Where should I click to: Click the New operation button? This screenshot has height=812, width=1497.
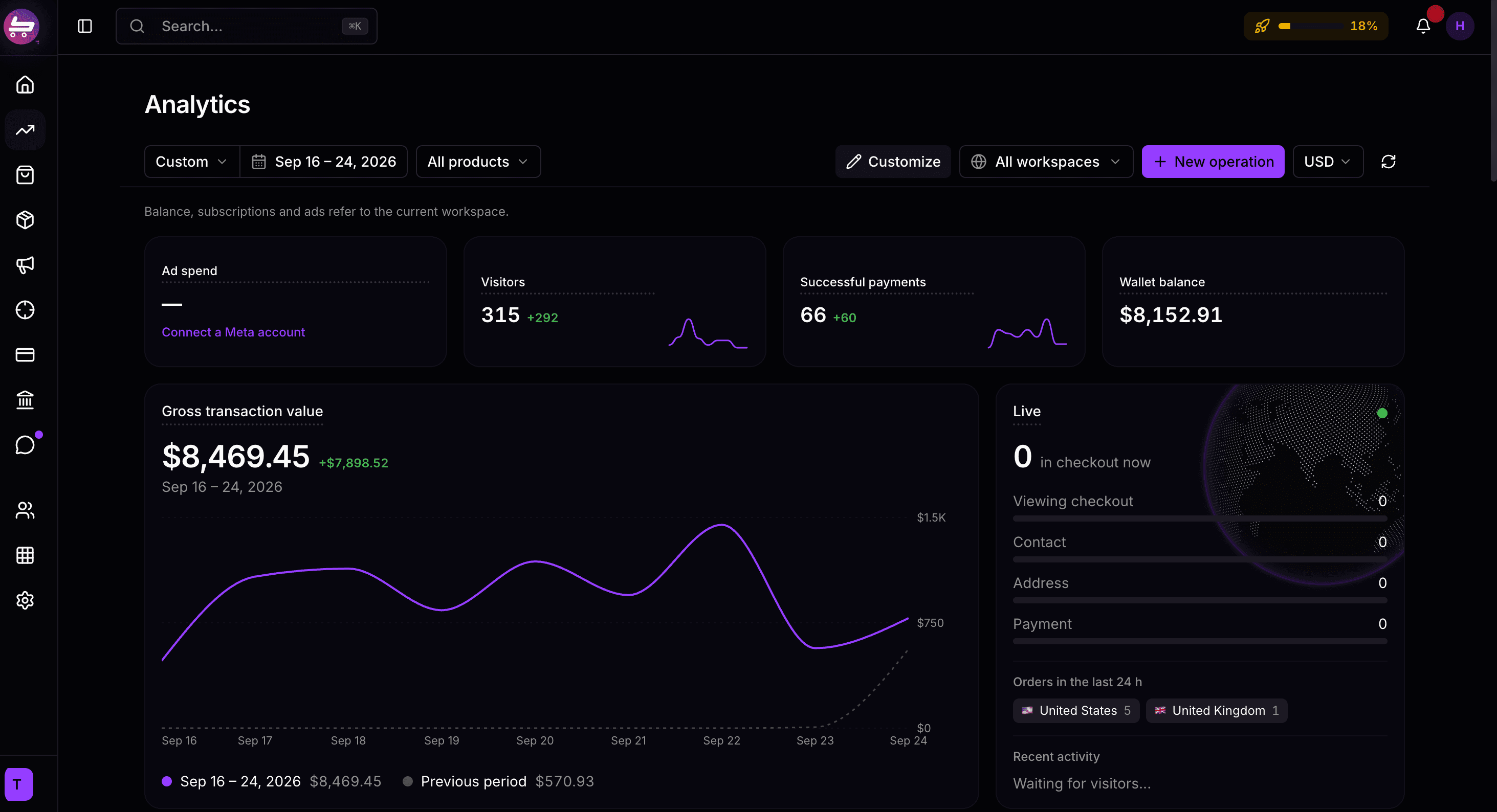point(1213,162)
